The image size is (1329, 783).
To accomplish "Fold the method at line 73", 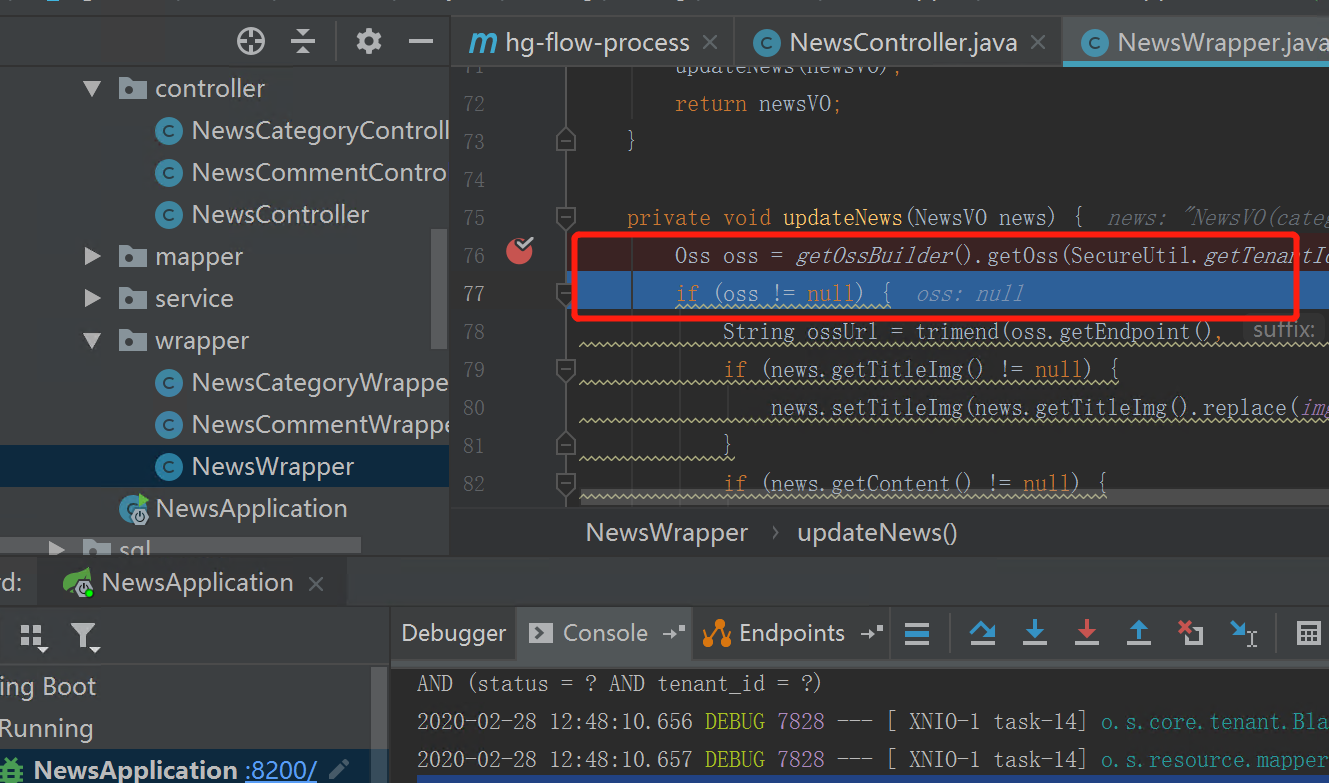I will (x=566, y=140).
